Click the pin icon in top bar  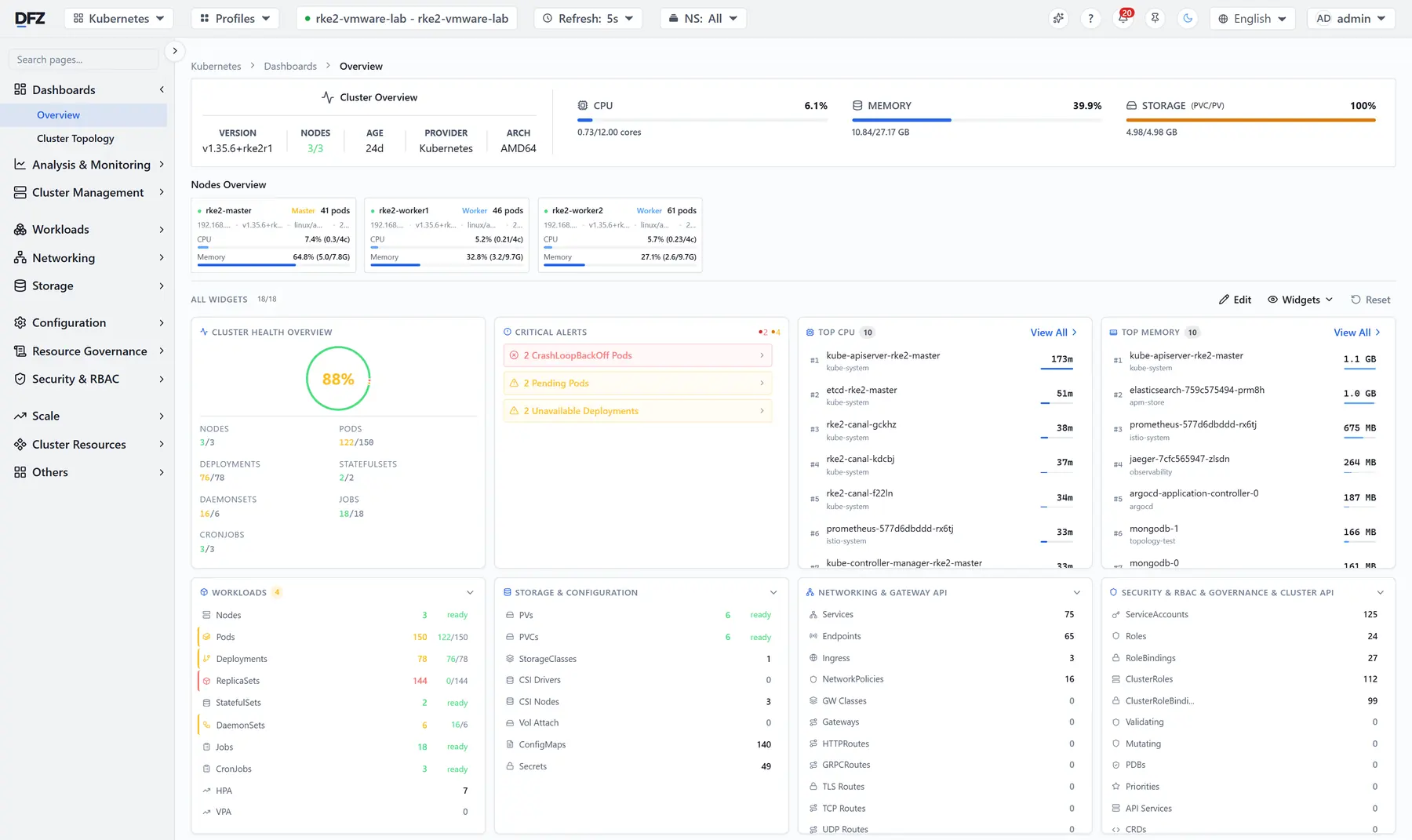[1155, 18]
